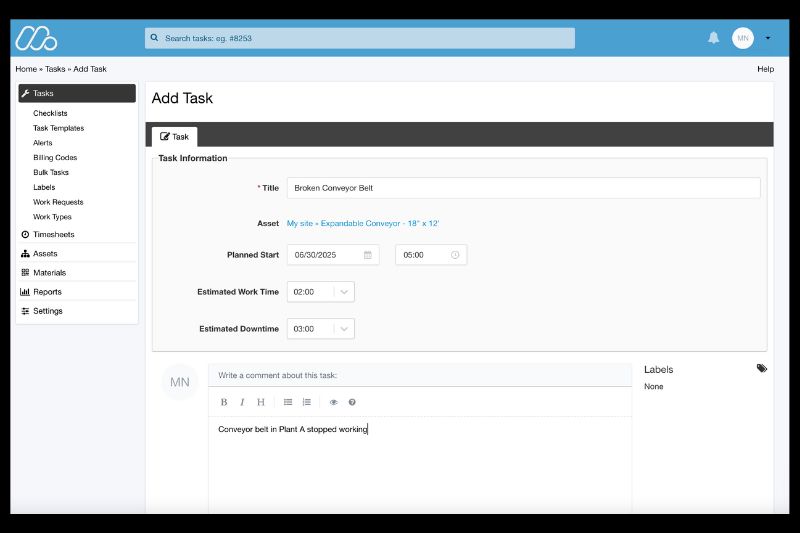Click the labels tag icon

tap(762, 369)
